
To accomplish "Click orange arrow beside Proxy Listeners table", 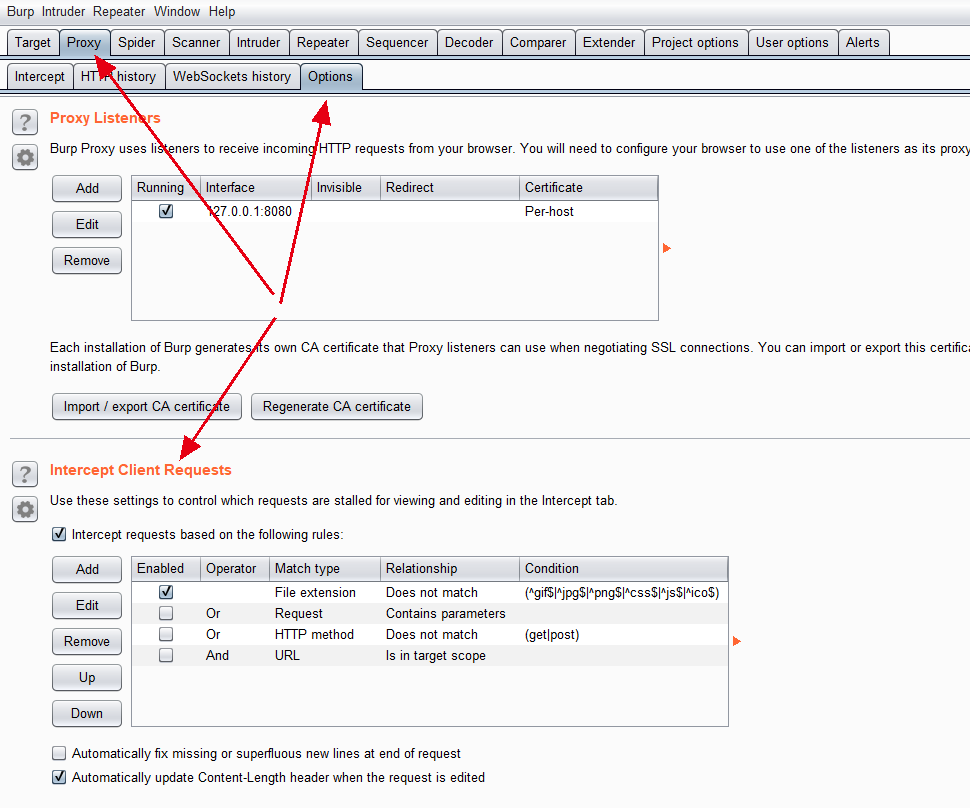I will (x=666, y=248).
